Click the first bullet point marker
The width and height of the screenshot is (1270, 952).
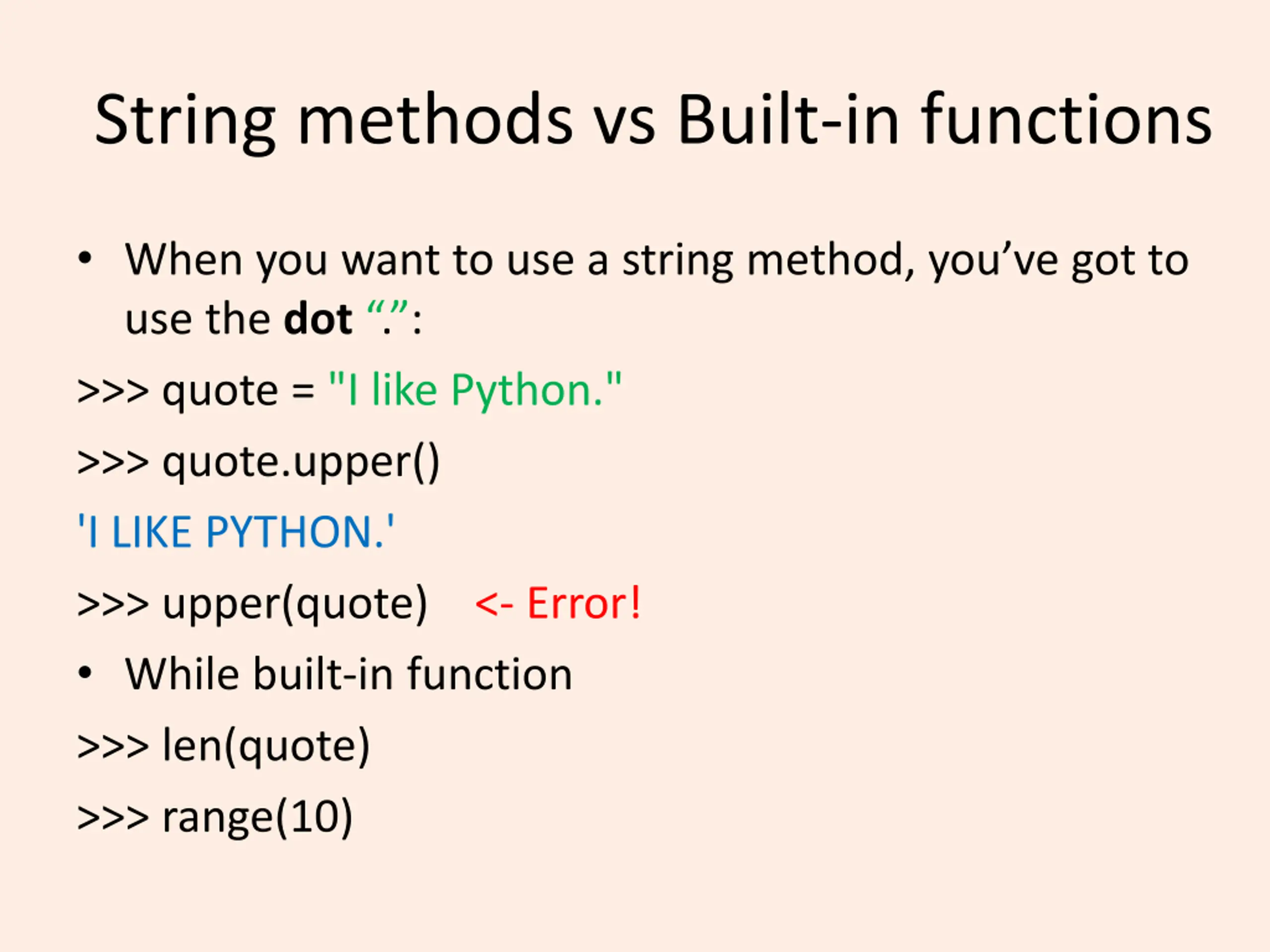point(85,259)
